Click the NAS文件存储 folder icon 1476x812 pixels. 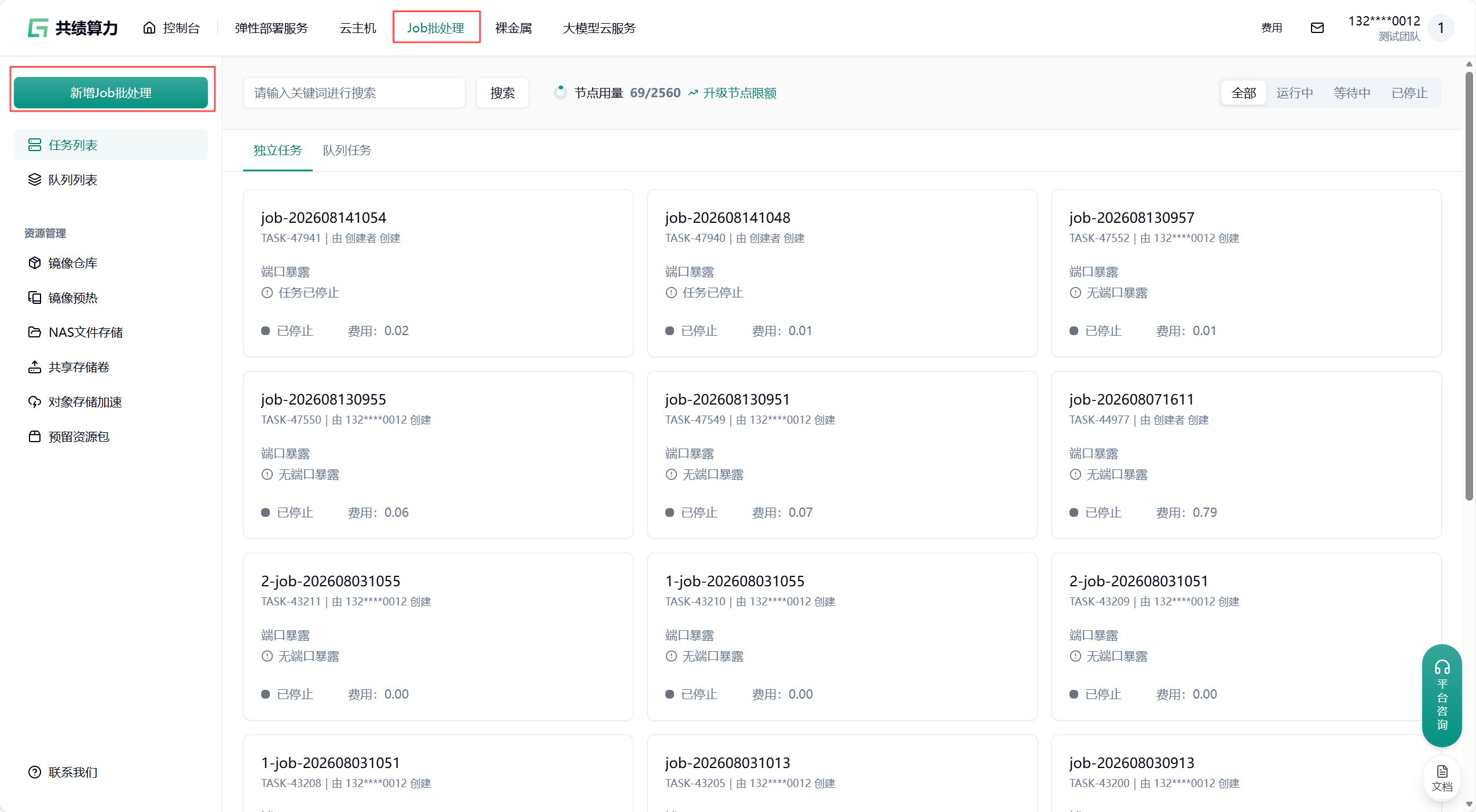coord(35,332)
